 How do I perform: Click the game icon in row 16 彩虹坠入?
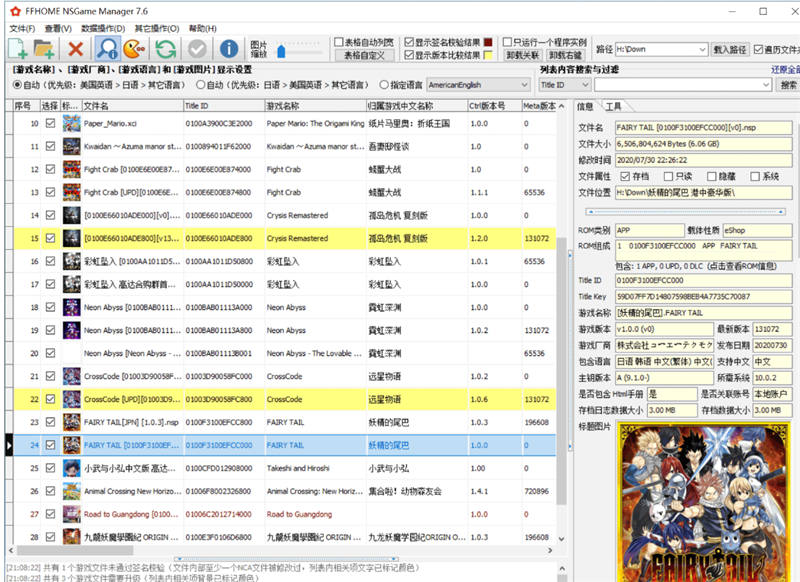(x=71, y=261)
